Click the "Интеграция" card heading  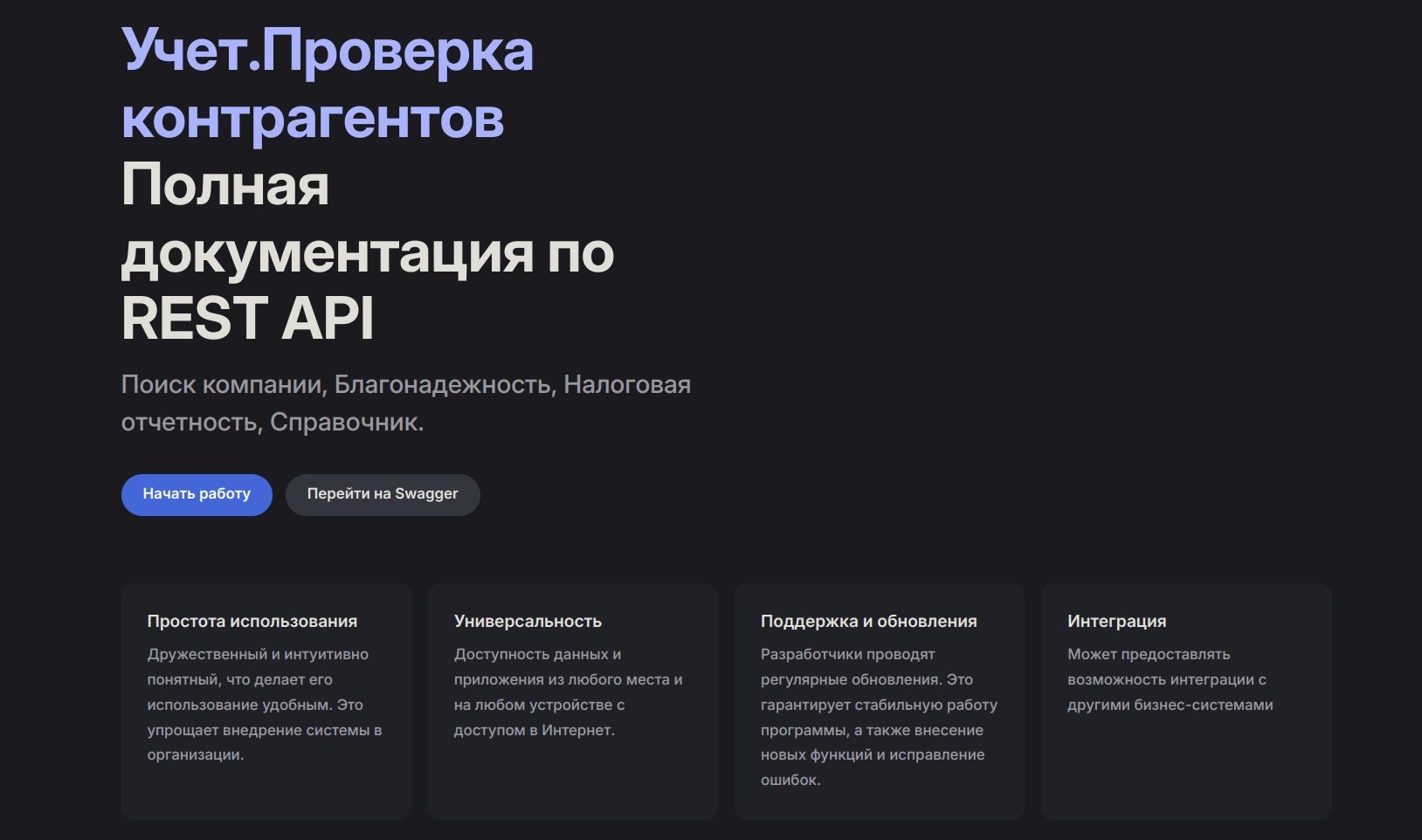(1116, 621)
